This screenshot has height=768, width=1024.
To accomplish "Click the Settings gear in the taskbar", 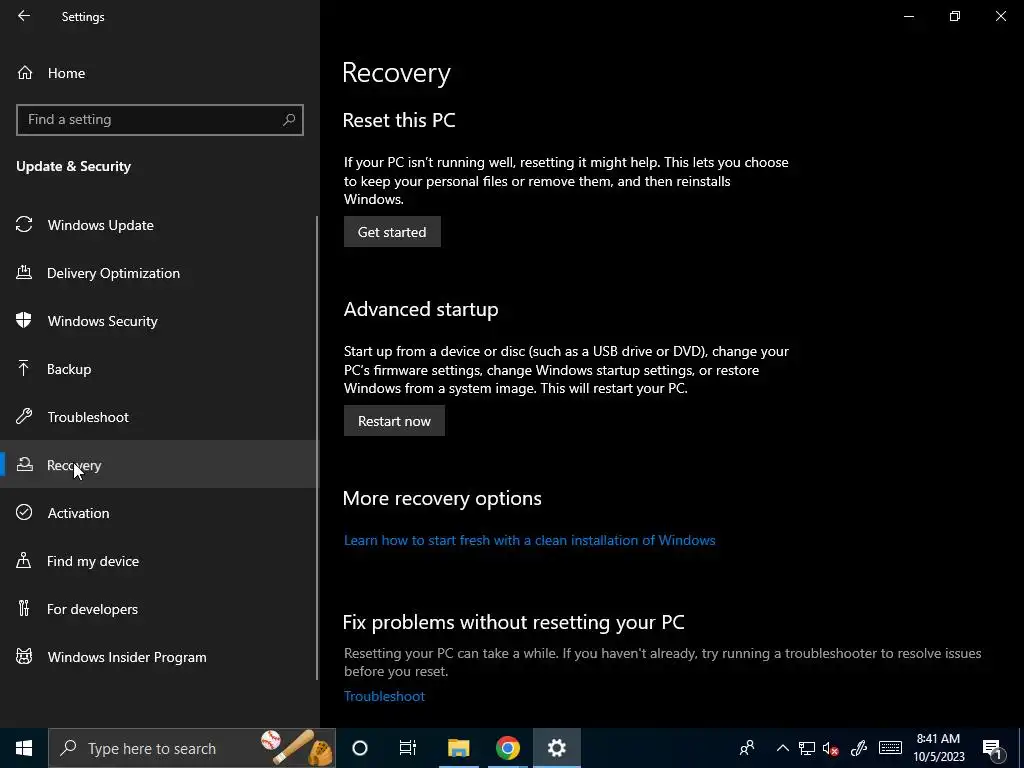I will coord(556,748).
